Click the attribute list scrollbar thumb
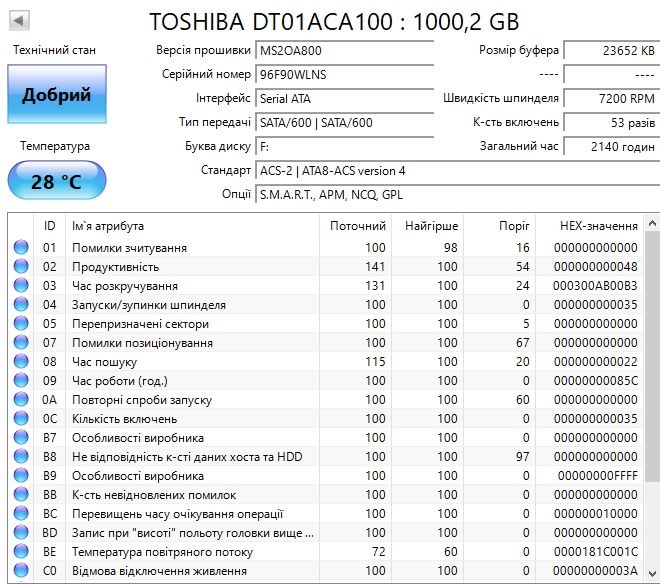The height and width of the screenshot is (584, 660). pyautogui.click(x=652, y=356)
